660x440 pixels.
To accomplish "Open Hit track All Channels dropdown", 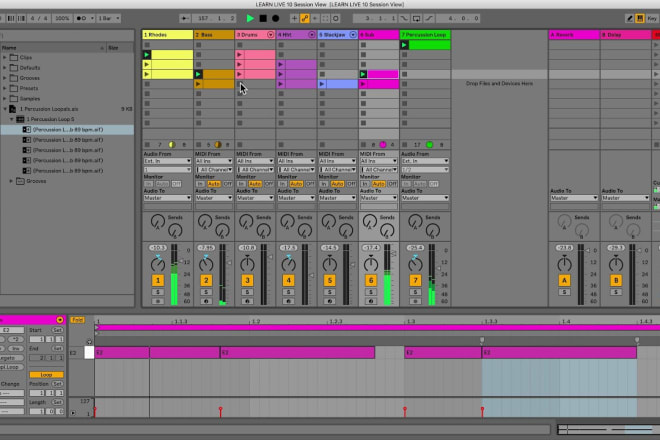I will [x=296, y=170].
